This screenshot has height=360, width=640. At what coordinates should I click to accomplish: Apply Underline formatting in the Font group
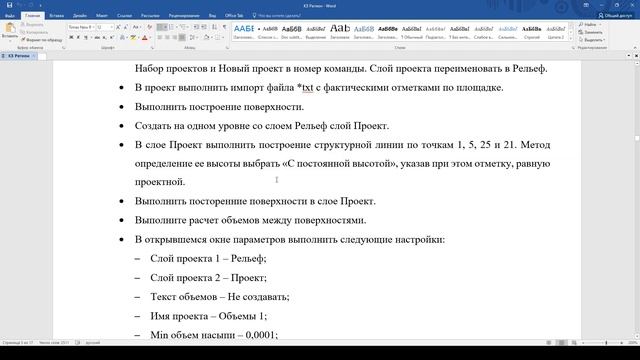86,38
